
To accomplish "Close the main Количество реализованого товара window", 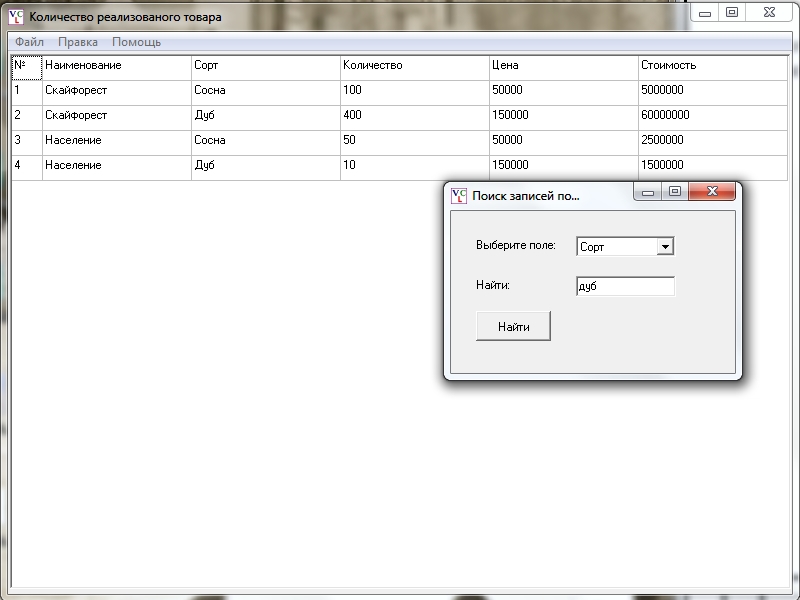I will click(x=769, y=12).
